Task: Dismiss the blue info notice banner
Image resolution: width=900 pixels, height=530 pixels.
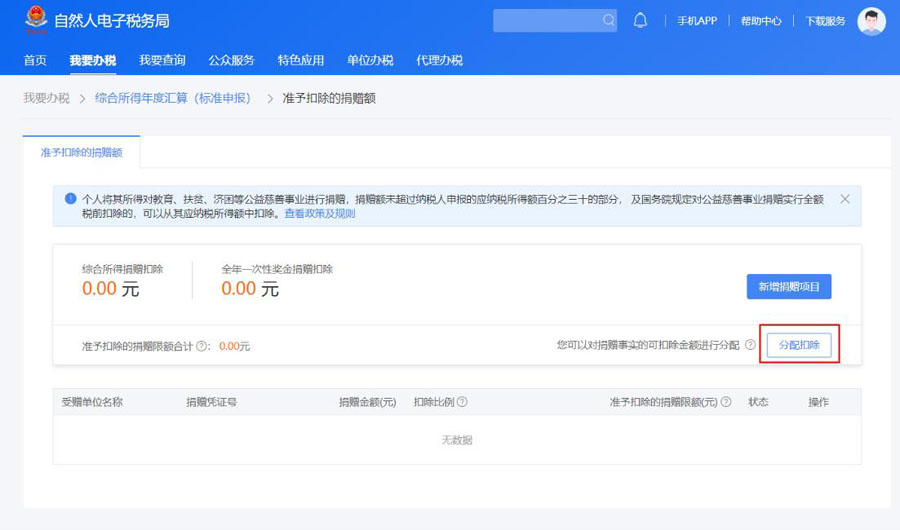Action: (845, 199)
